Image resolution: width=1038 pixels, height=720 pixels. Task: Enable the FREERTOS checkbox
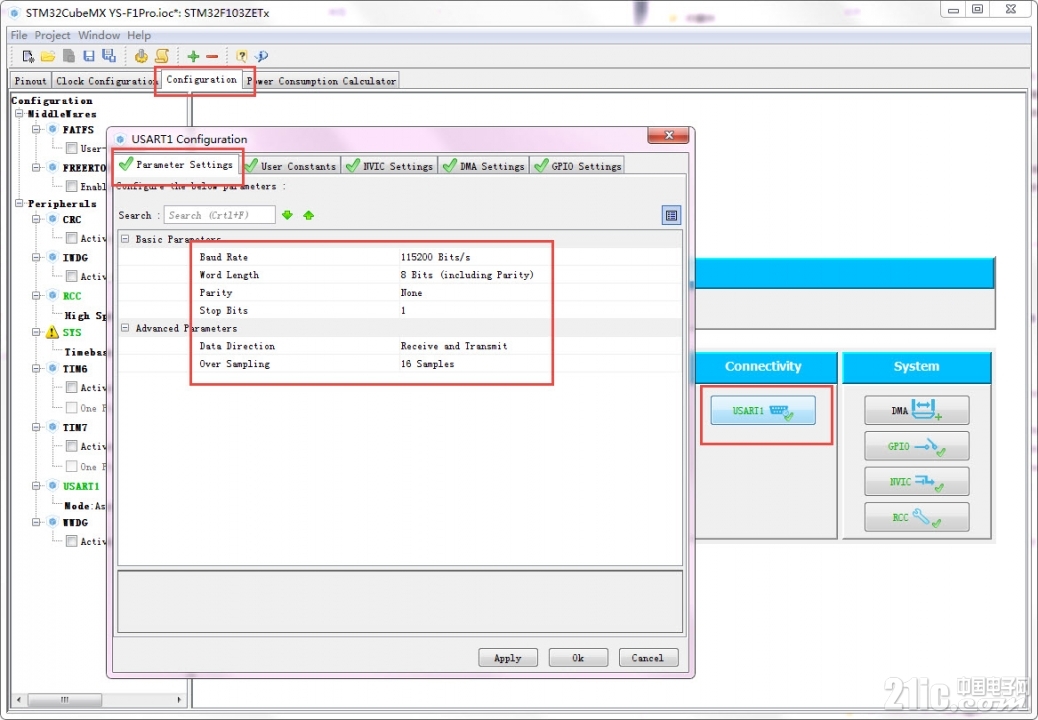[x=71, y=187]
